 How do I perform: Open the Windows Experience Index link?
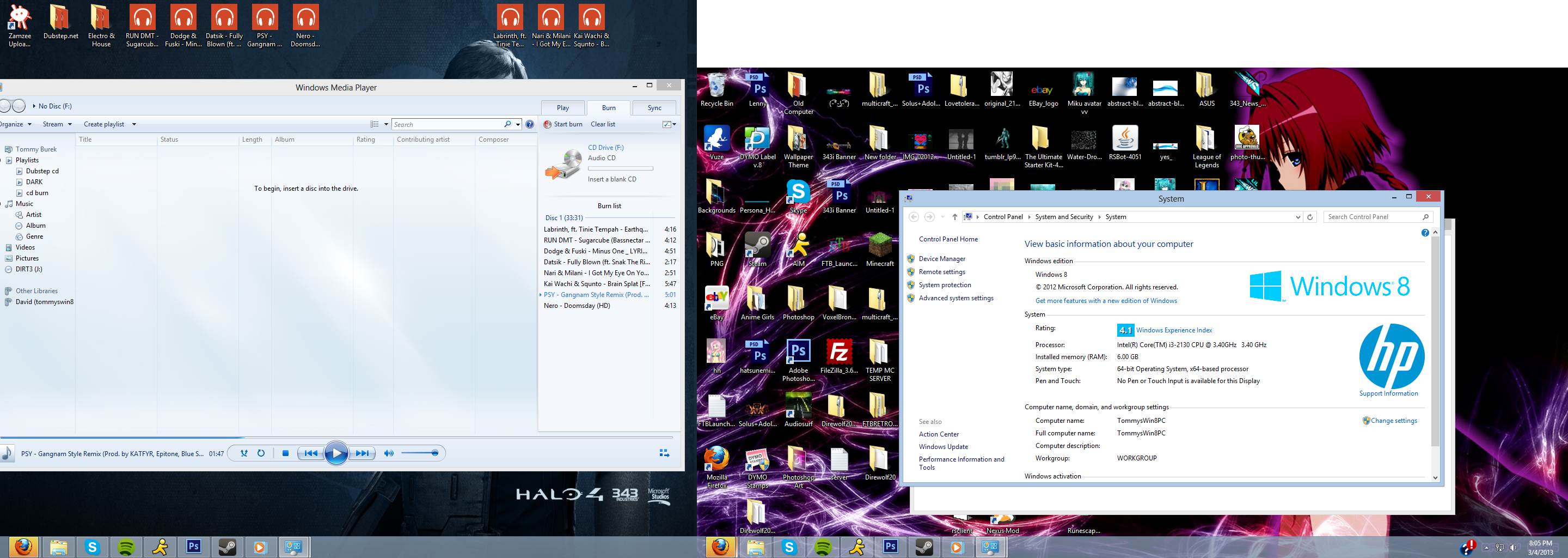pyautogui.click(x=1174, y=330)
